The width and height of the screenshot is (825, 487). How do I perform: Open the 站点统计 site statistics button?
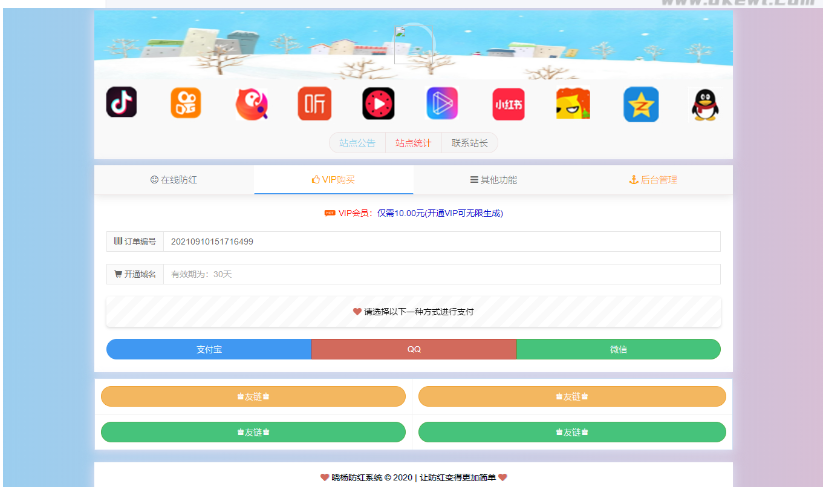tap(413, 143)
